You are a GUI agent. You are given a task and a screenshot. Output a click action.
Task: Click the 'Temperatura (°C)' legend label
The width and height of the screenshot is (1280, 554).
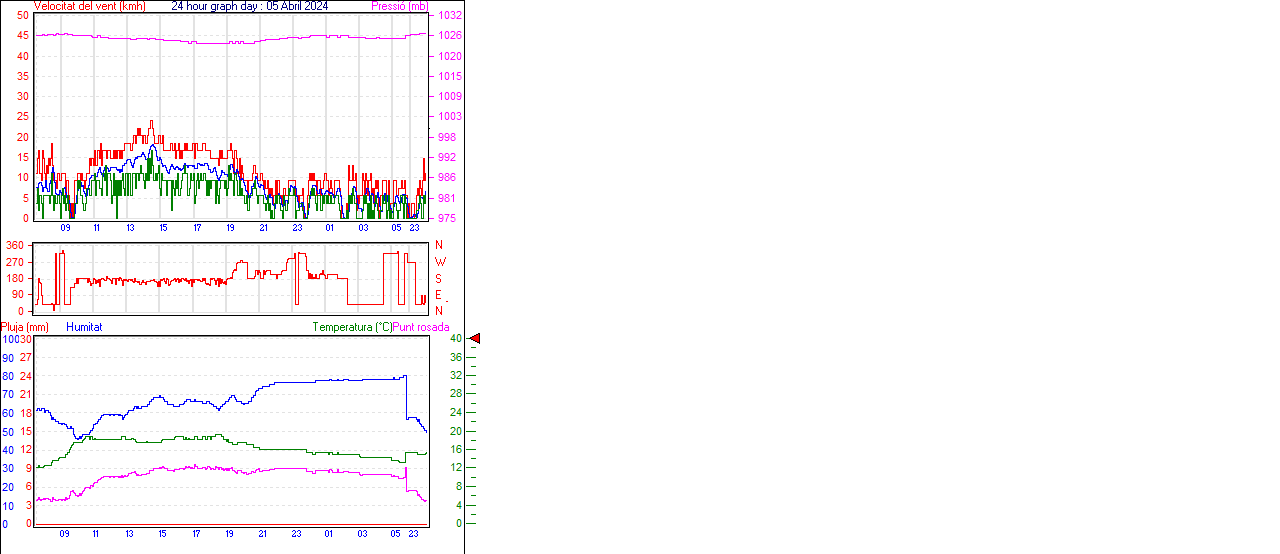(x=352, y=327)
